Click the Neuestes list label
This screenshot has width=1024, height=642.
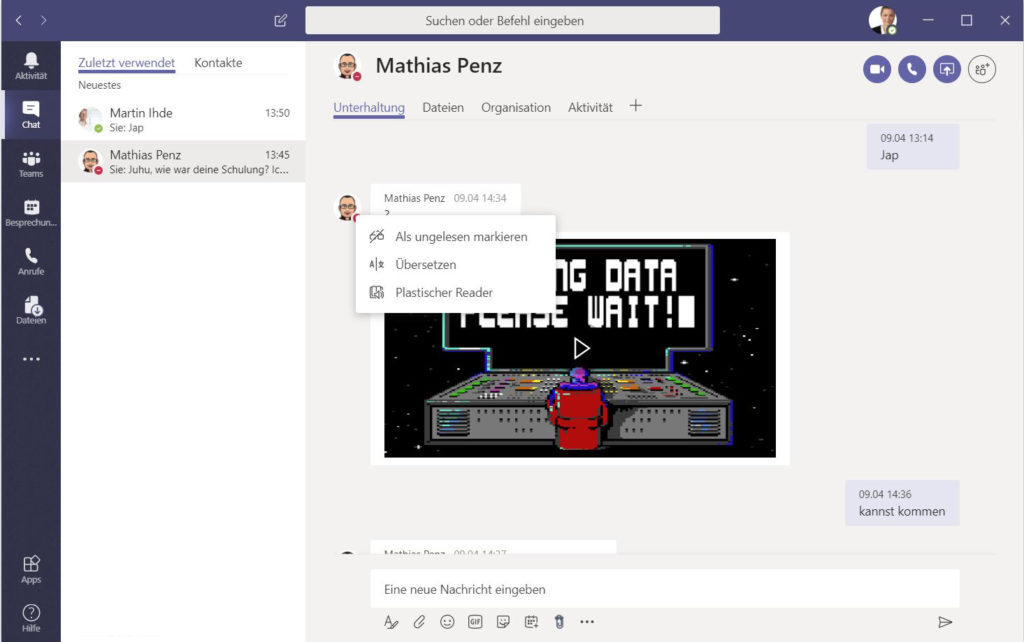click(99, 85)
